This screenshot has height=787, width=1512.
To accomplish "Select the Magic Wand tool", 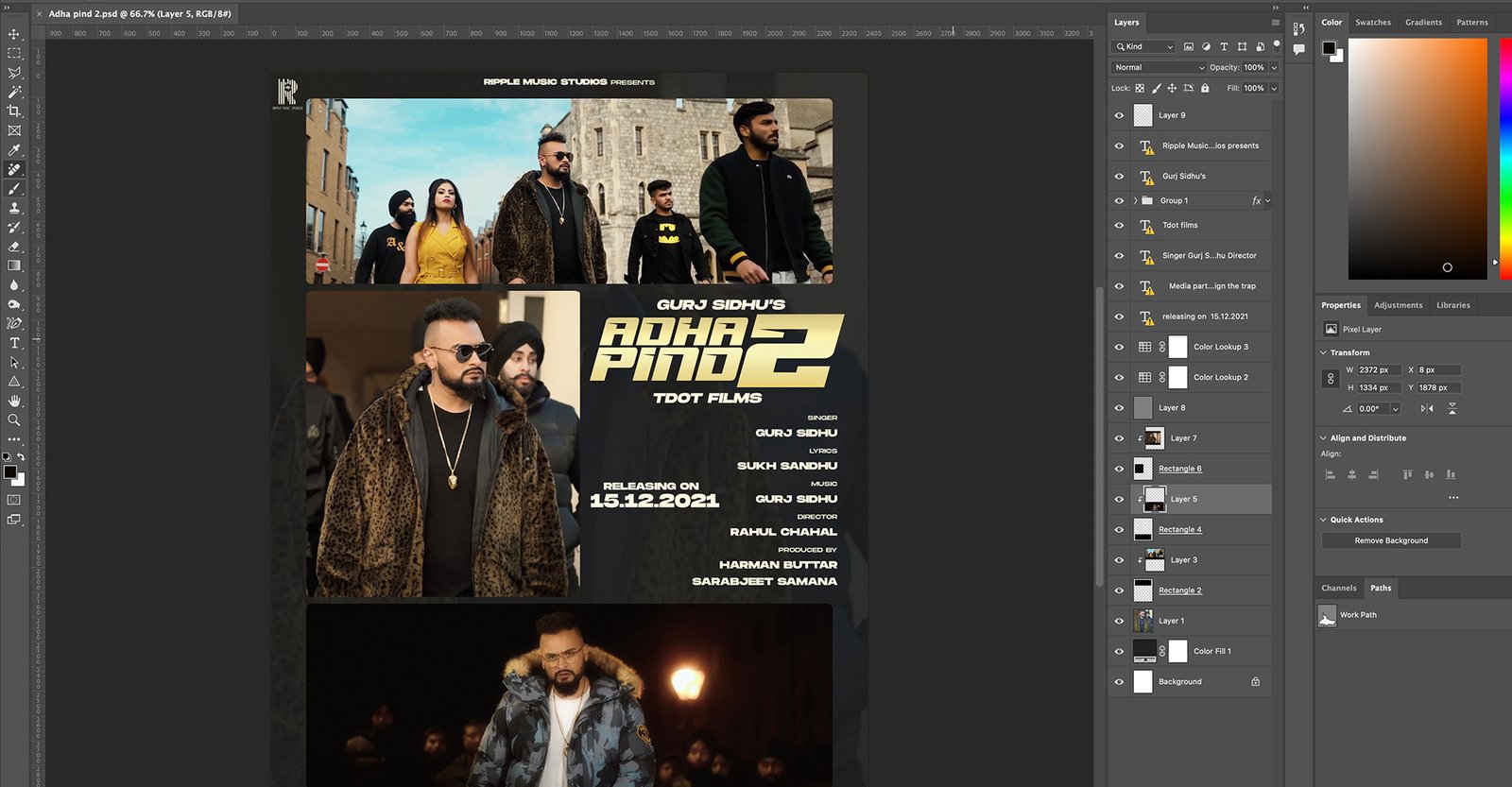I will click(x=14, y=92).
